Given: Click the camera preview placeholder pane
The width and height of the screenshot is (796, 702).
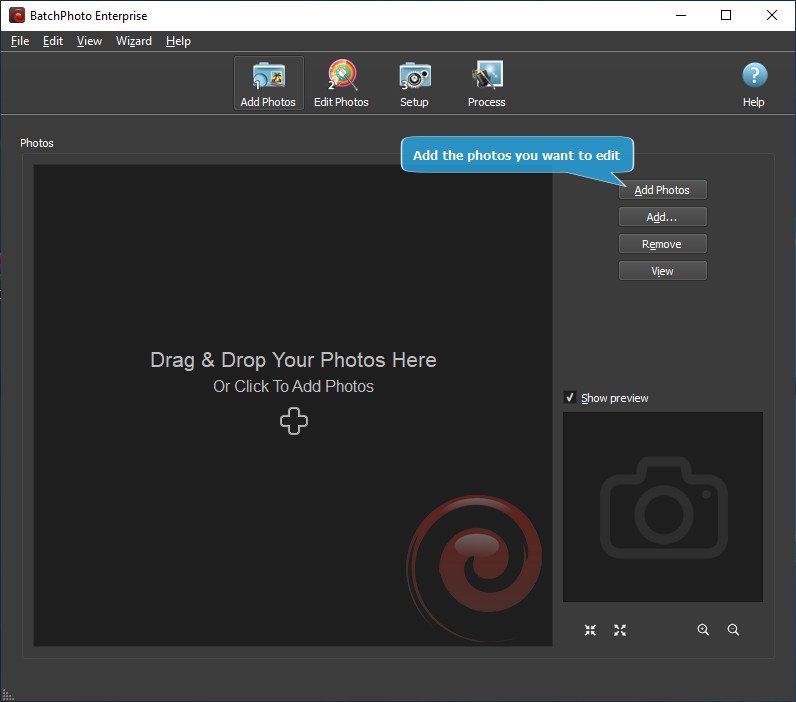Looking at the screenshot, I should click(662, 507).
